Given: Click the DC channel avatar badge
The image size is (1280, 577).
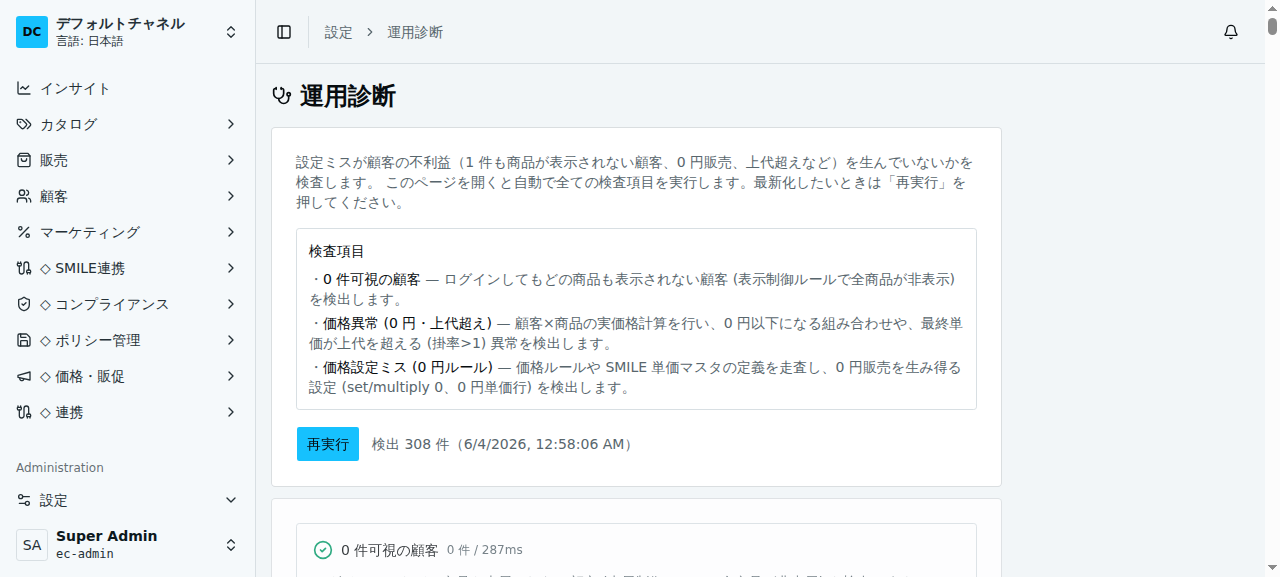Looking at the screenshot, I should (32, 32).
